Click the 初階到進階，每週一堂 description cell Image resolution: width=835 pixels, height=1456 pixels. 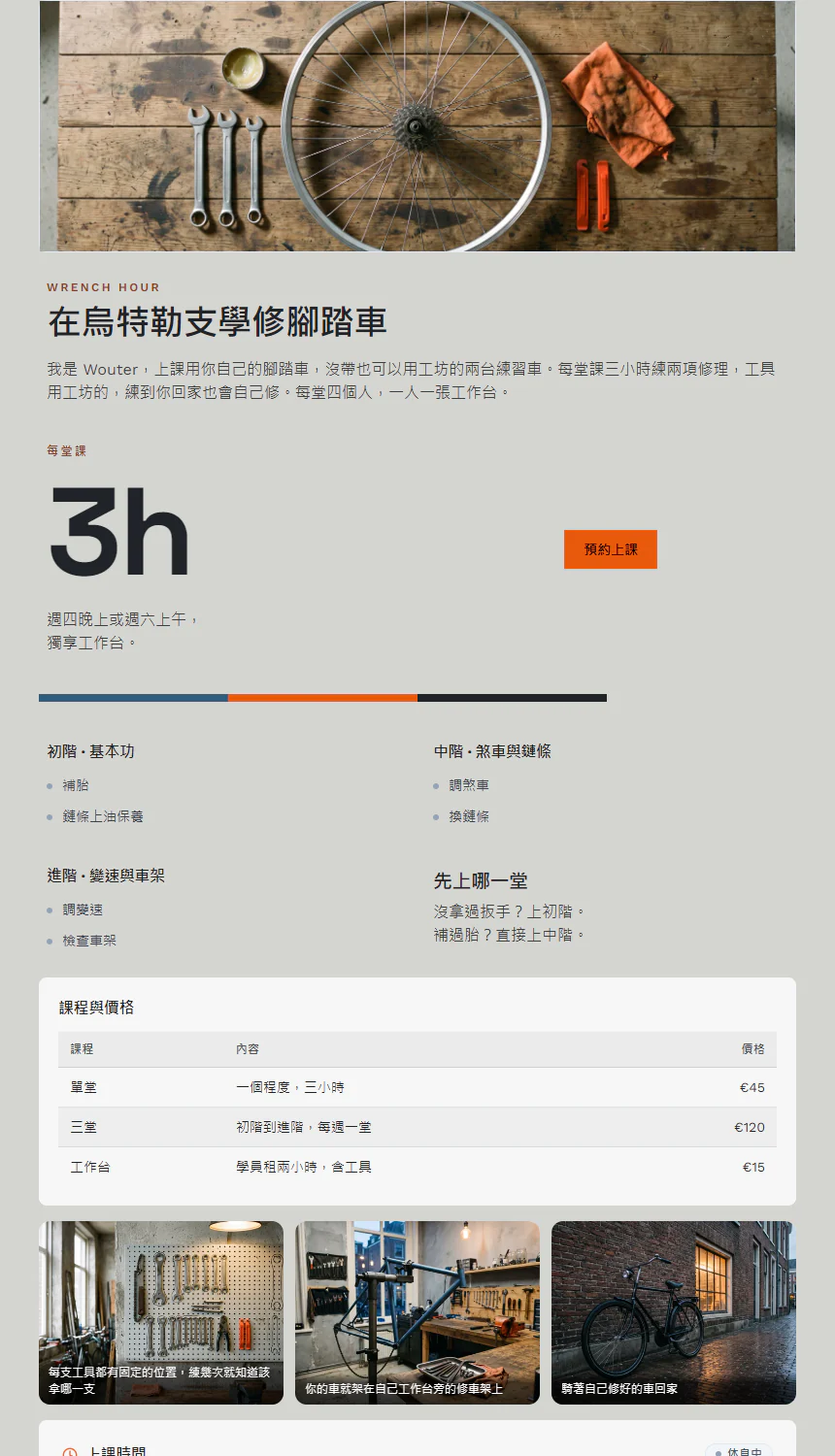point(304,1127)
